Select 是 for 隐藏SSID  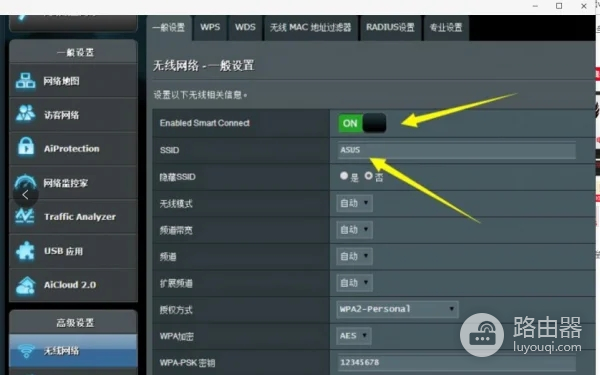[x=344, y=176]
